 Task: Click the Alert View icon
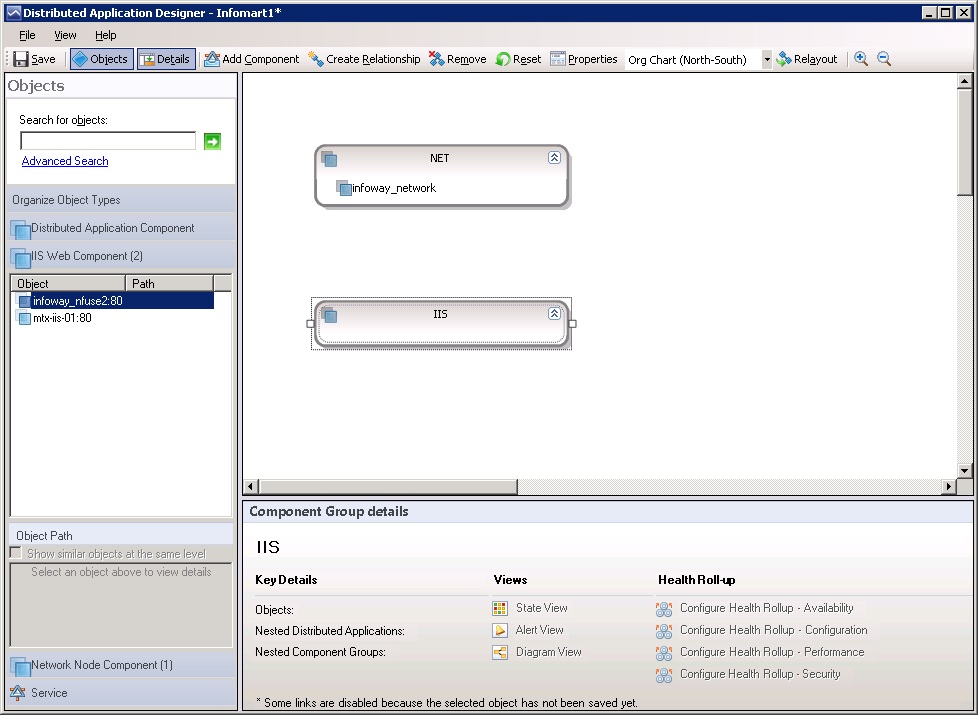[x=500, y=630]
